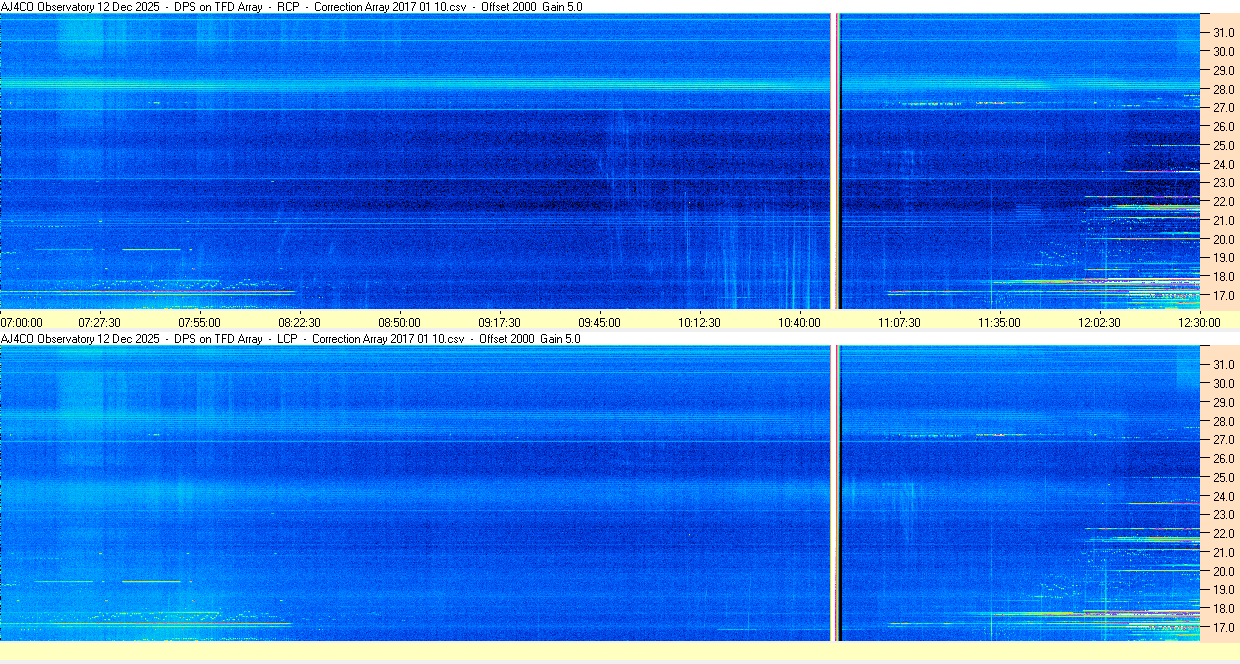Click the 17.0 frequency label in RCP panel
The width and height of the screenshot is (1240, 664).
pyautogui.click(x=1223, y=296)
